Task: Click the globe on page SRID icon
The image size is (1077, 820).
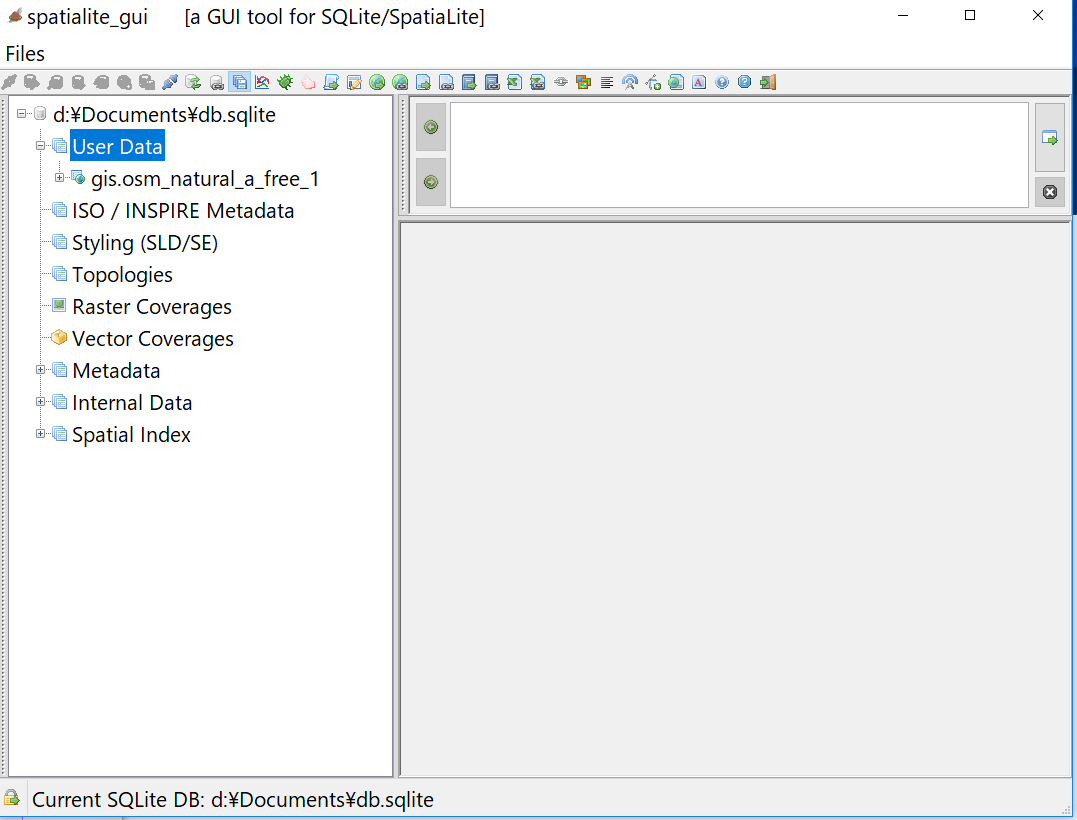Action: 676,82
